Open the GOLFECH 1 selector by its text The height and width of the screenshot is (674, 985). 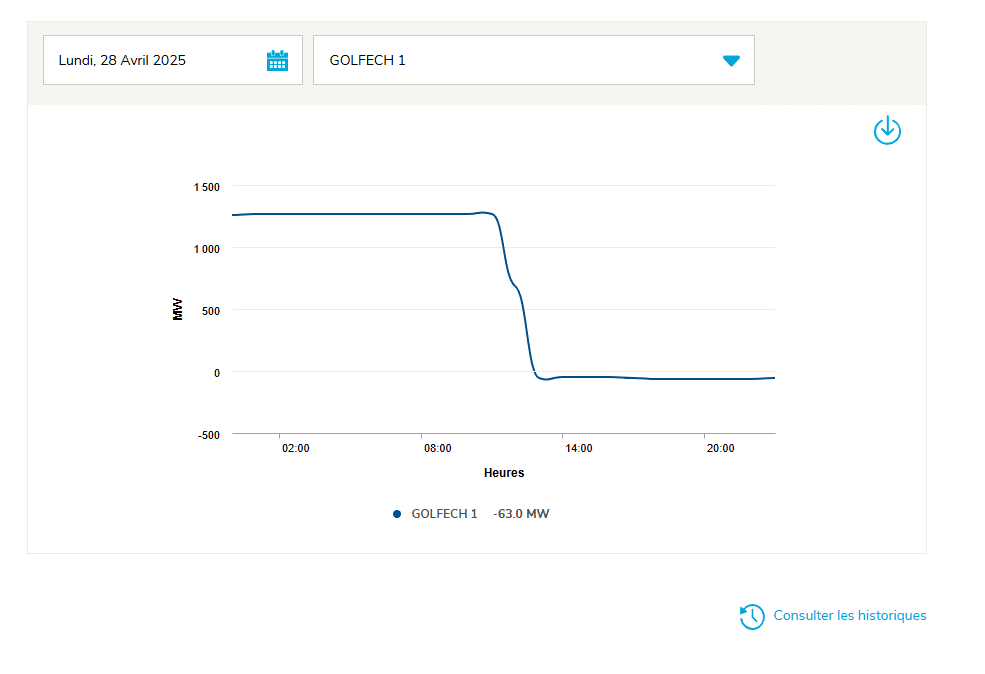coord(367,60)
